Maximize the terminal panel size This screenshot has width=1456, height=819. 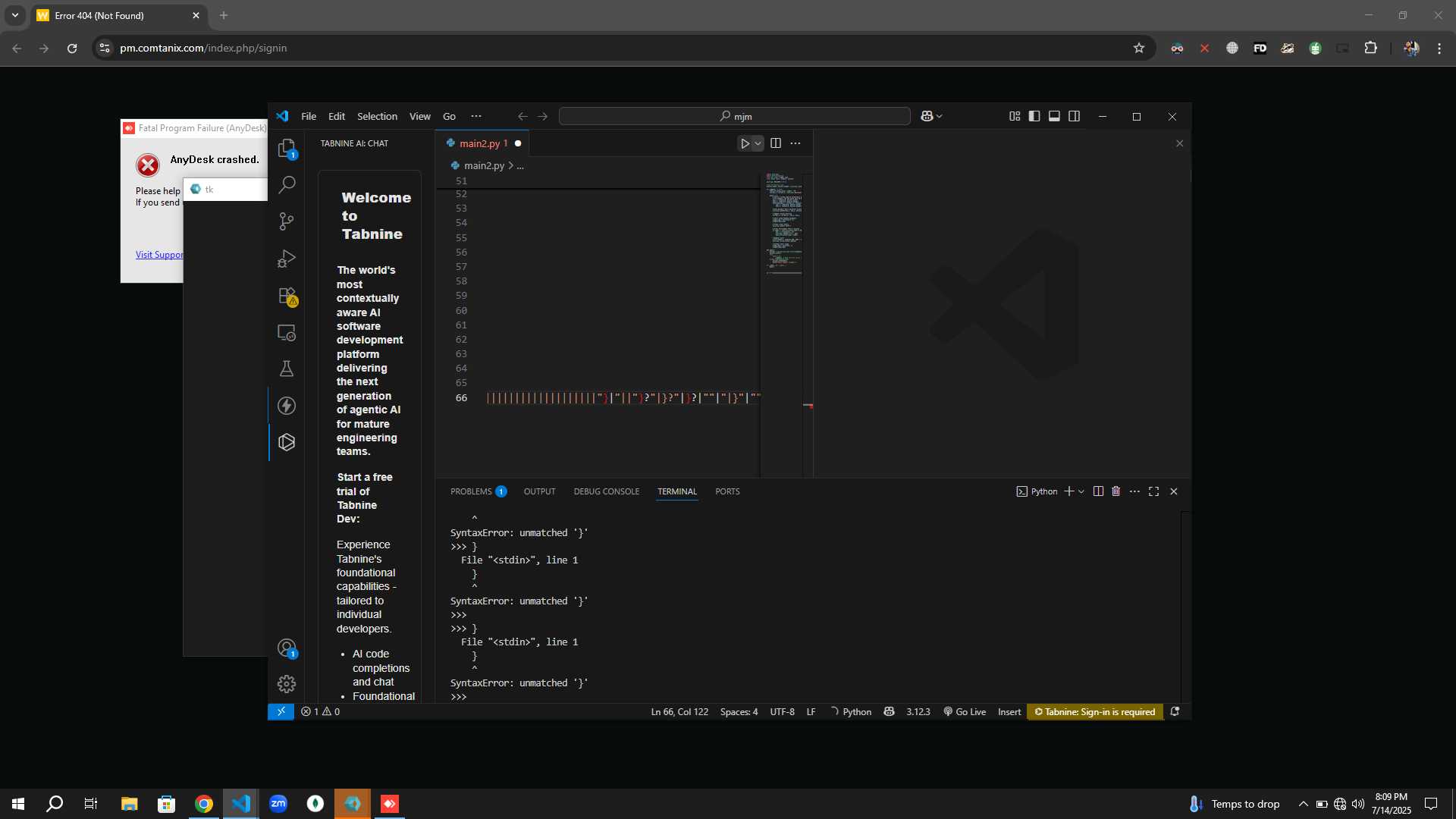[x=1154, y=491]
